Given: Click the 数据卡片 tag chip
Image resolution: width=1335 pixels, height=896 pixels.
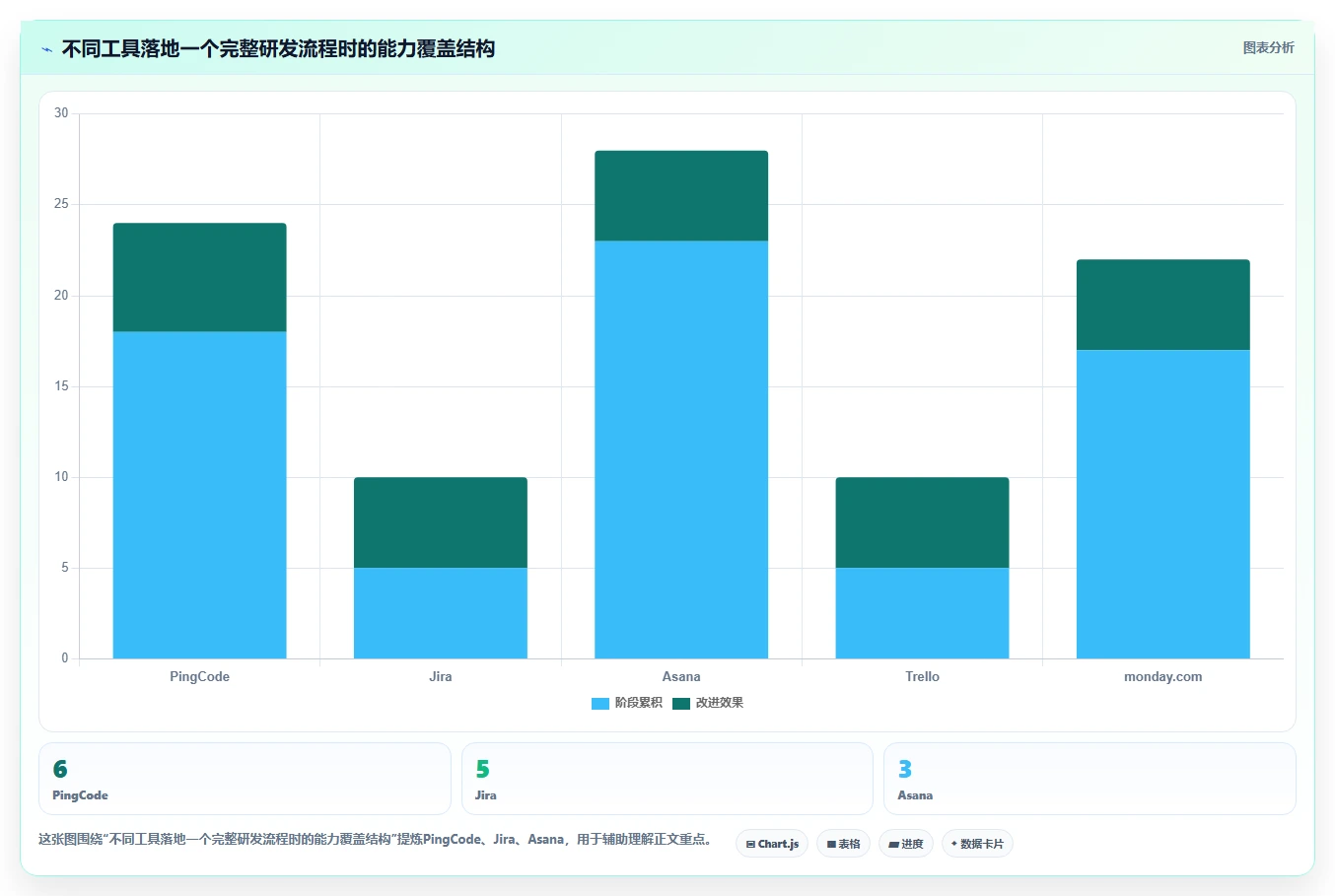Looking at the screenshot, I should click(x=977, y=844).
